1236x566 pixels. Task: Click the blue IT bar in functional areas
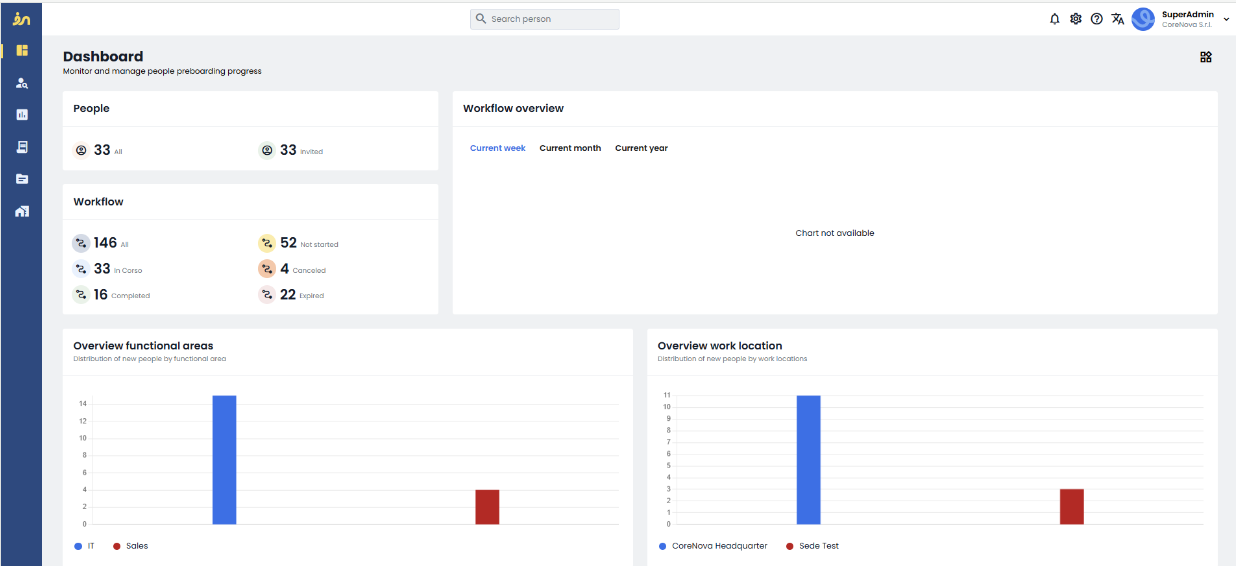pyautogui.click(x=224, y=460)
